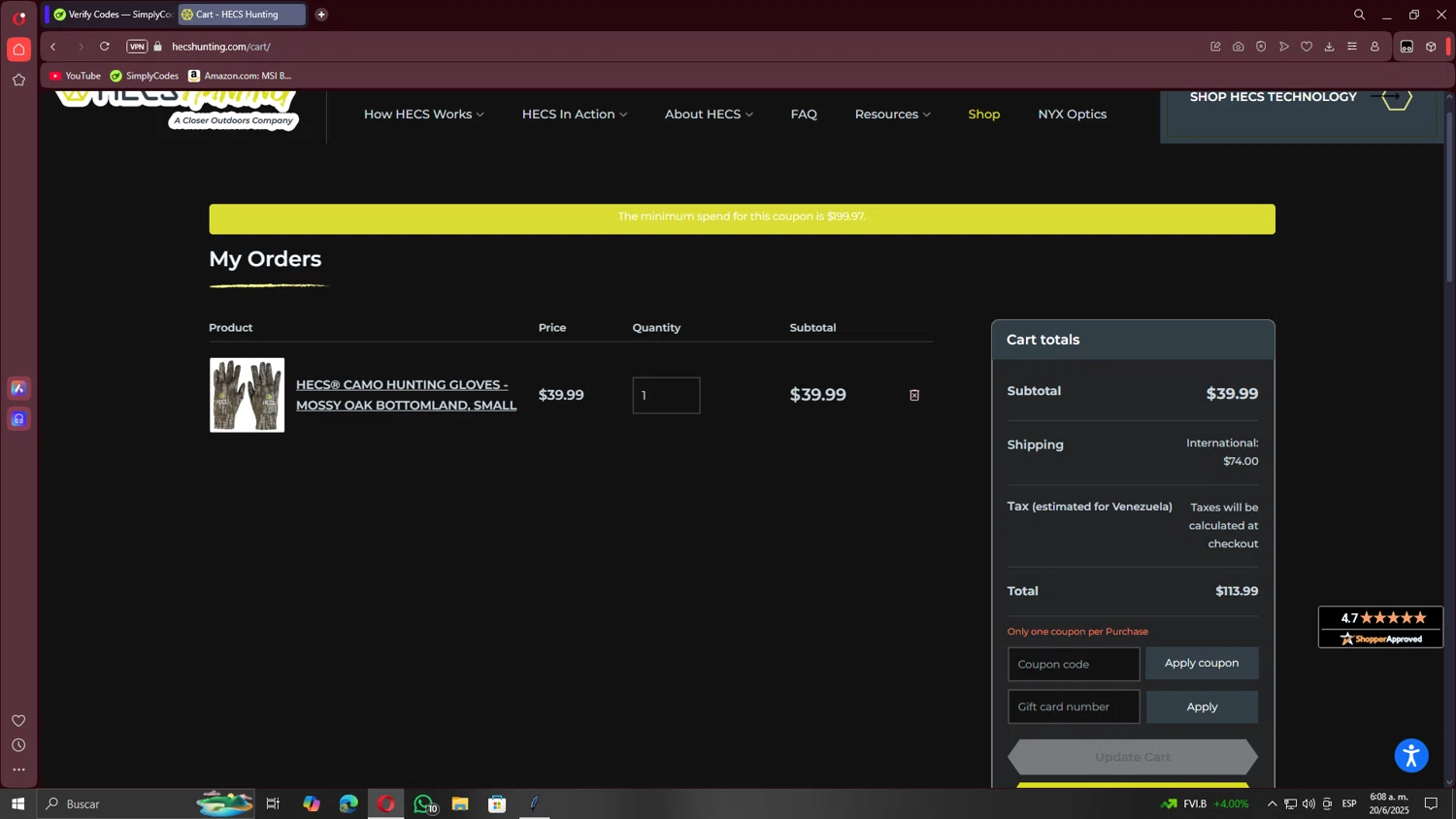Click the edit page note icon in the toolbar

pos(1215,47)
